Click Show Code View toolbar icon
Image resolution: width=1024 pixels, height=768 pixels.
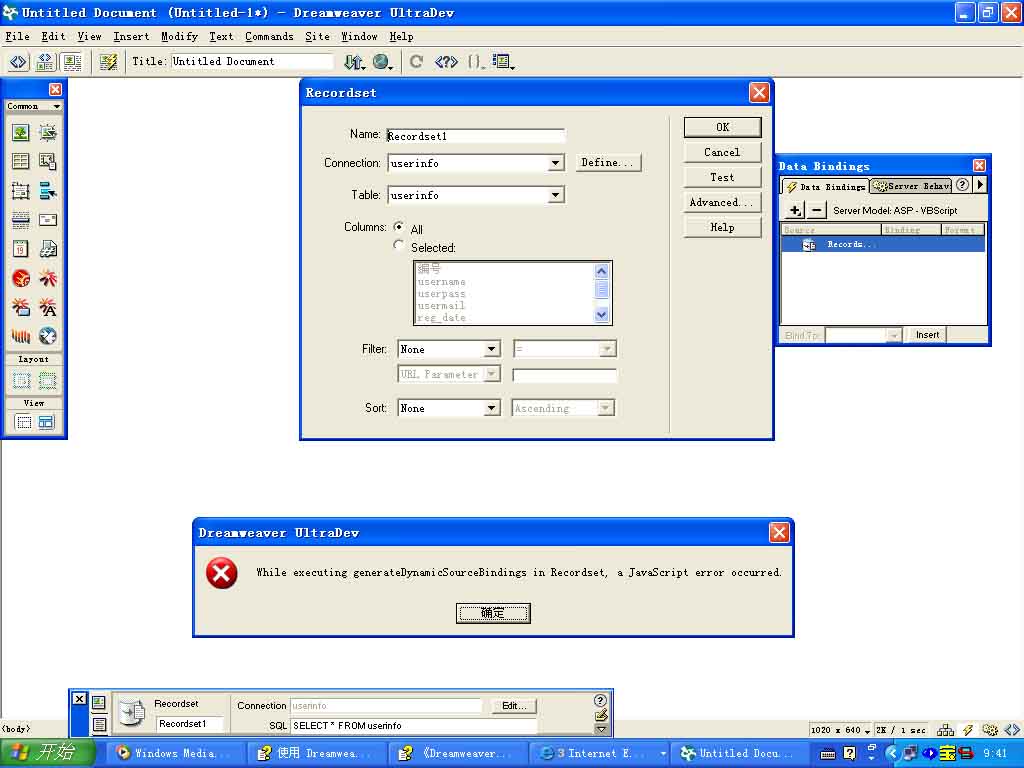pyautogui.click(x=19, y=62)
